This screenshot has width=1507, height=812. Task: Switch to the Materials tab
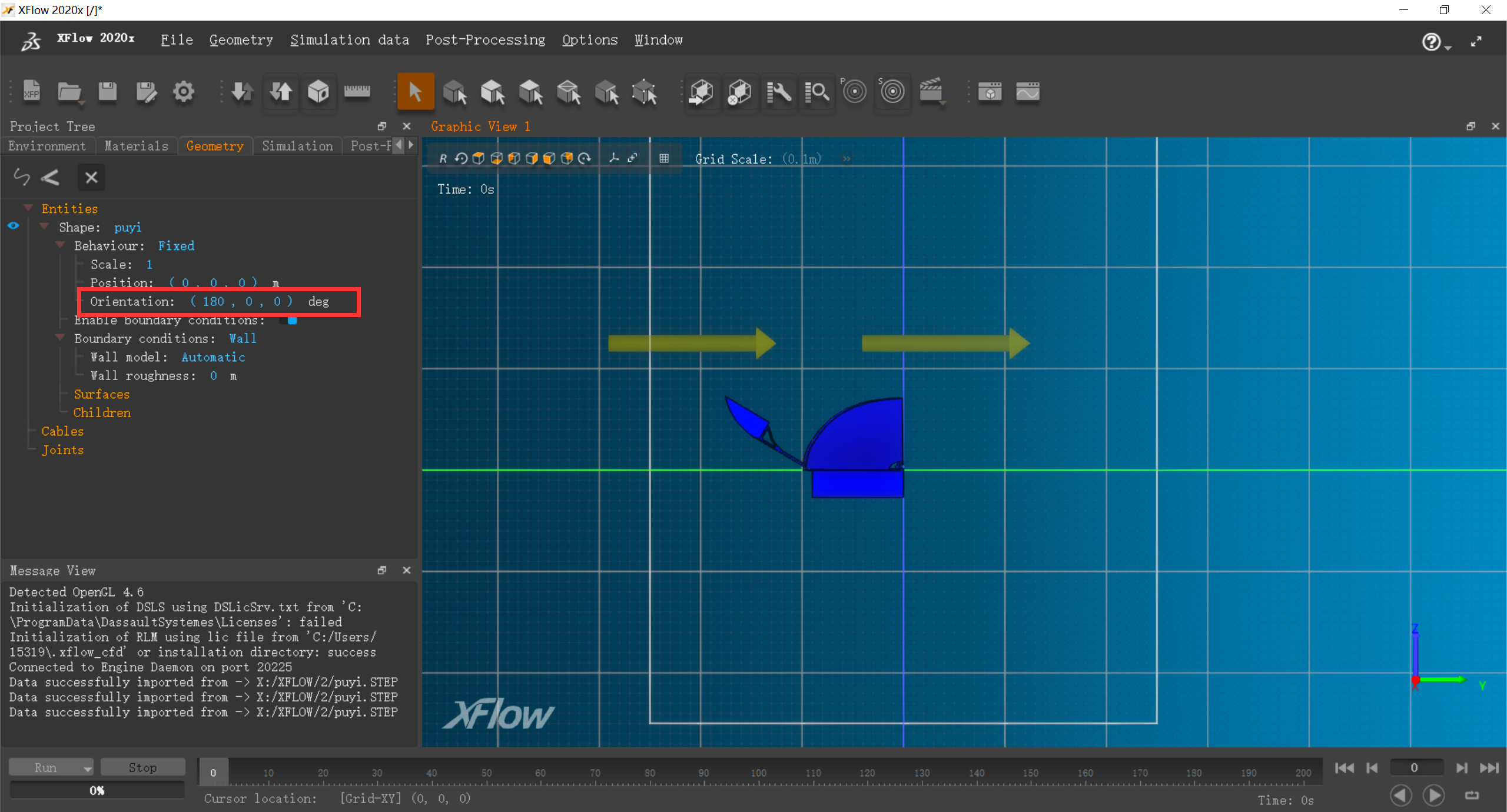(x=136, y=146)
